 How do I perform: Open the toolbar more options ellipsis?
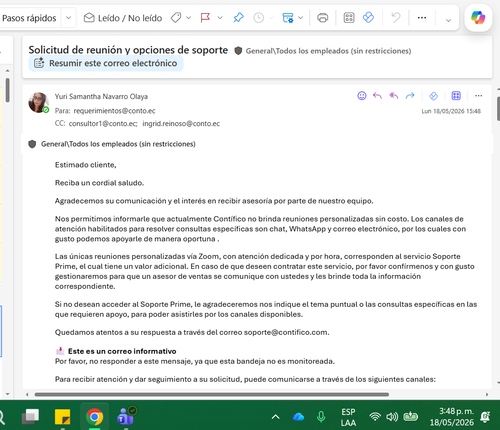coord(422,18)
